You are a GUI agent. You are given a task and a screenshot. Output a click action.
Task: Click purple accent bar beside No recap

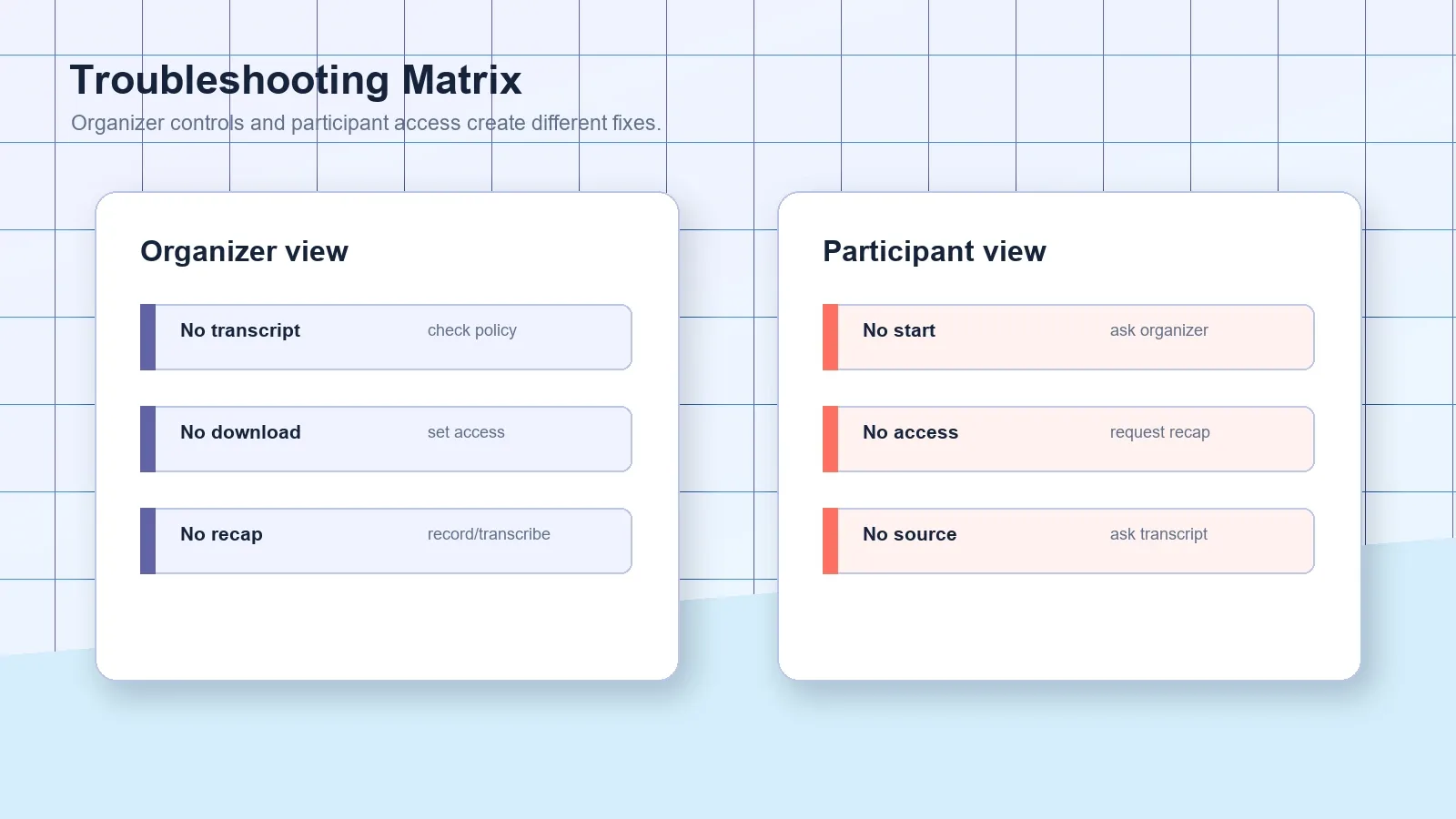[147, 541]
